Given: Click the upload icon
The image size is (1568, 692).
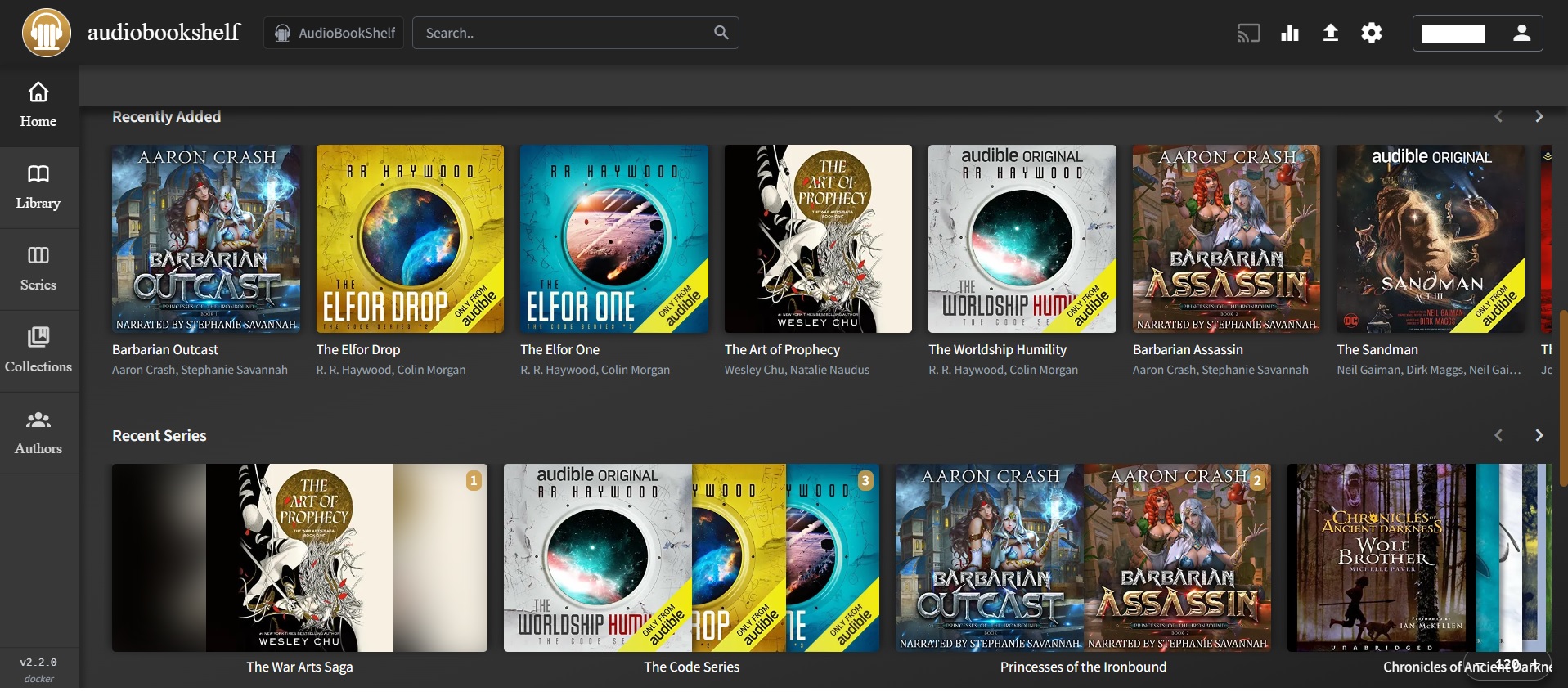Looking at the screenshot, I should pyautogui.click(x=1331, y=33).
